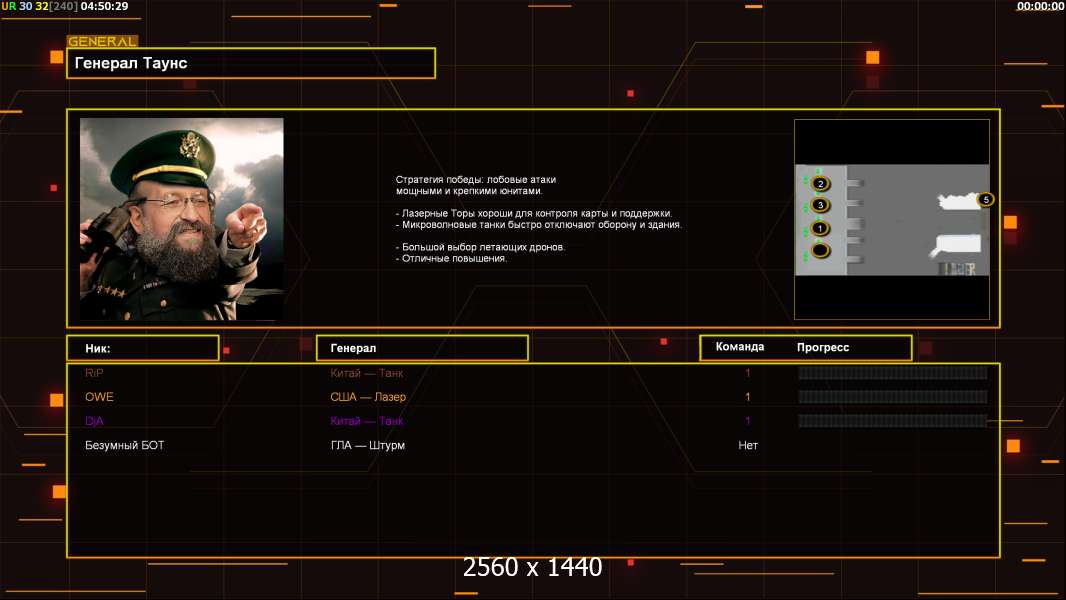Click the 04:50:29 clock readout
The width and height of the screenshot is (1066, 600).
coord(104,6)
